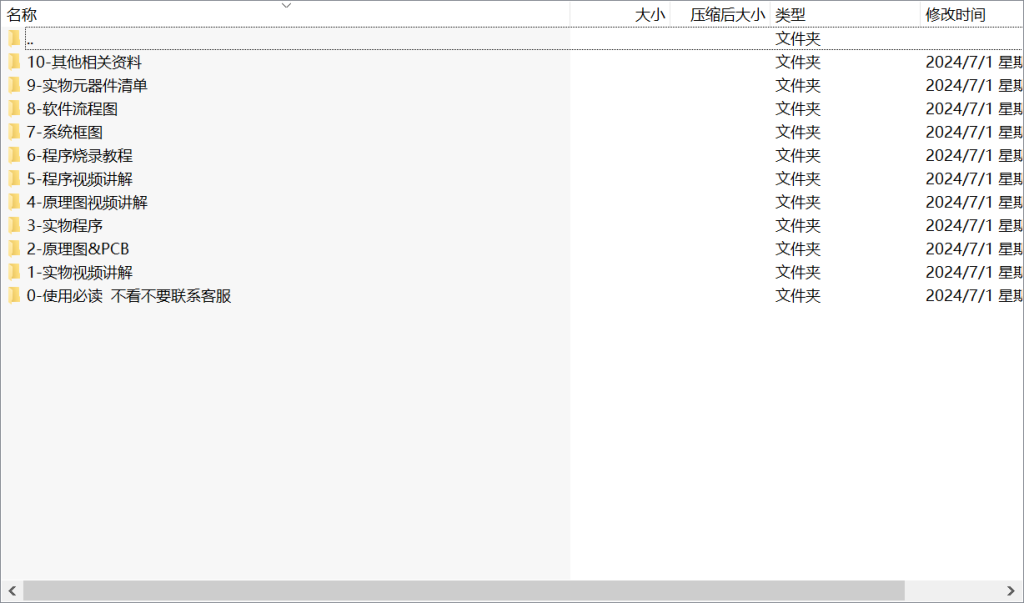1024x603 pixels.
Task: Click folder icon beside 7-系统框图
Action: (14, 132)
